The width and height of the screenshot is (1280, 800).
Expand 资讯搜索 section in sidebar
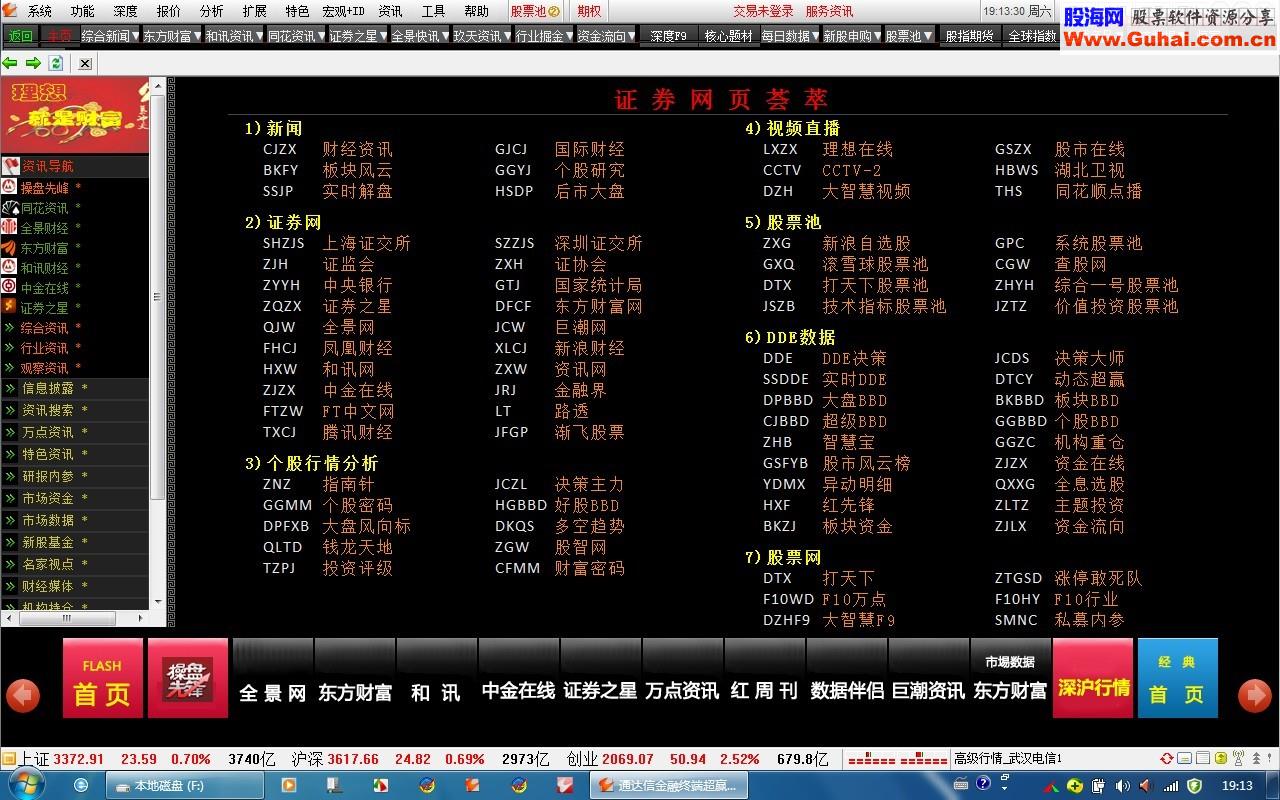click(x=75, y=410)
